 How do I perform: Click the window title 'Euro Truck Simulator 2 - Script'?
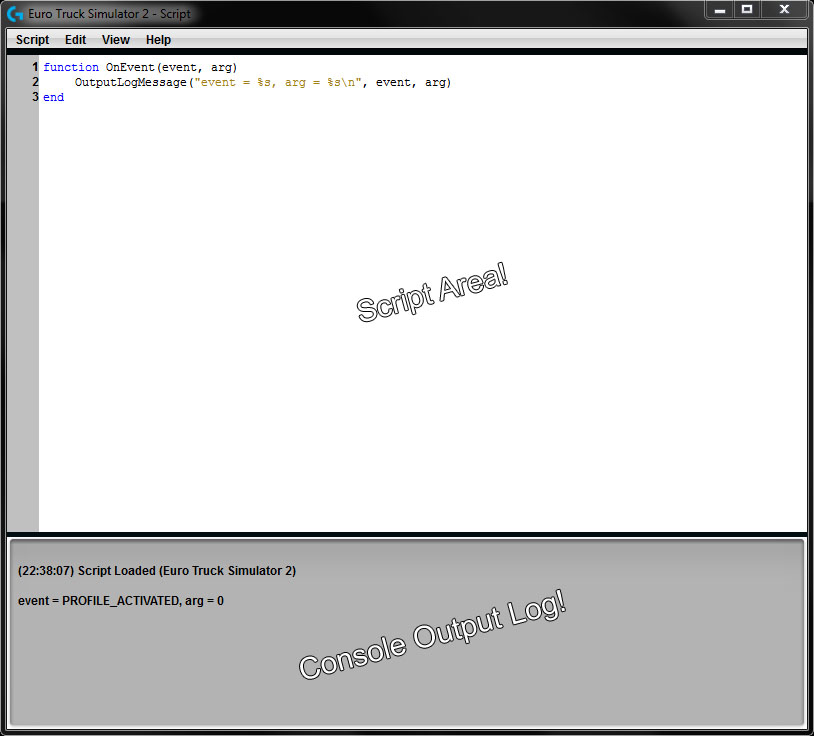click(x=109, y=14)
